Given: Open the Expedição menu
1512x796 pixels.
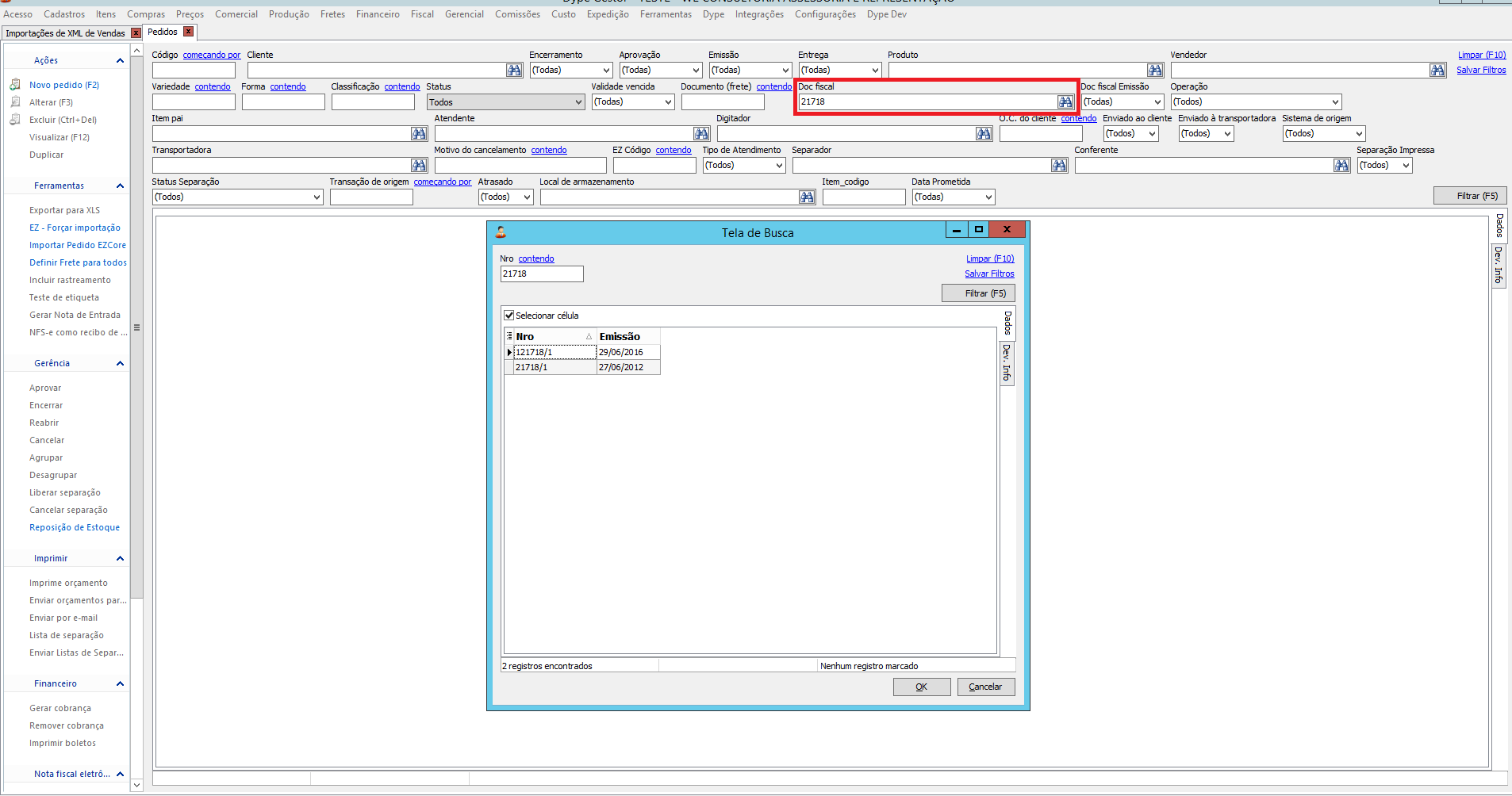Looking at the screenshot, I should [x=608, y=14].
